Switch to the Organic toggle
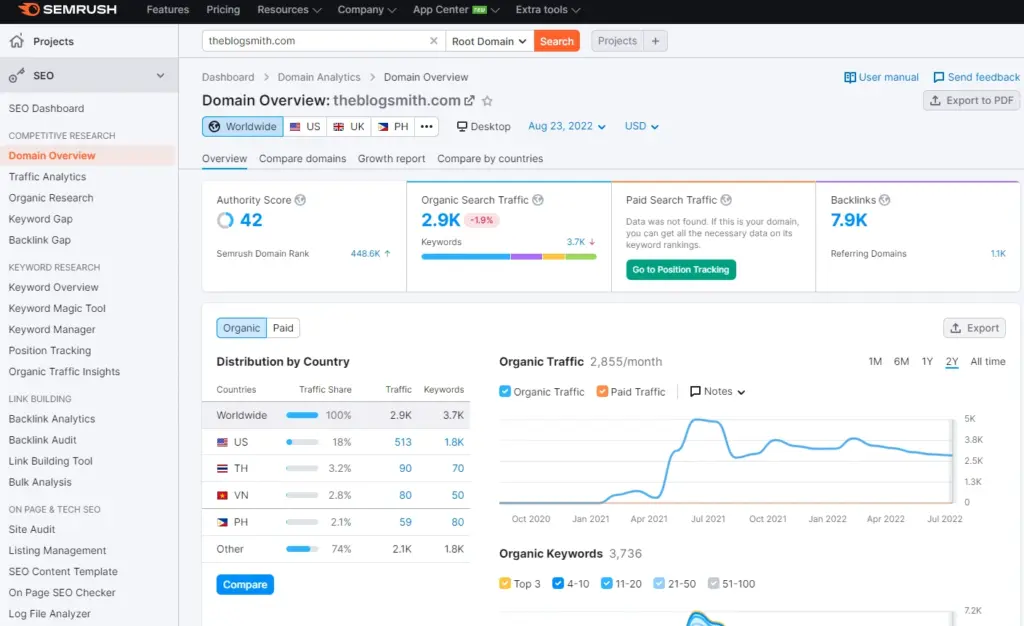Screen dimensions: 1024x626 click(242, 328)
